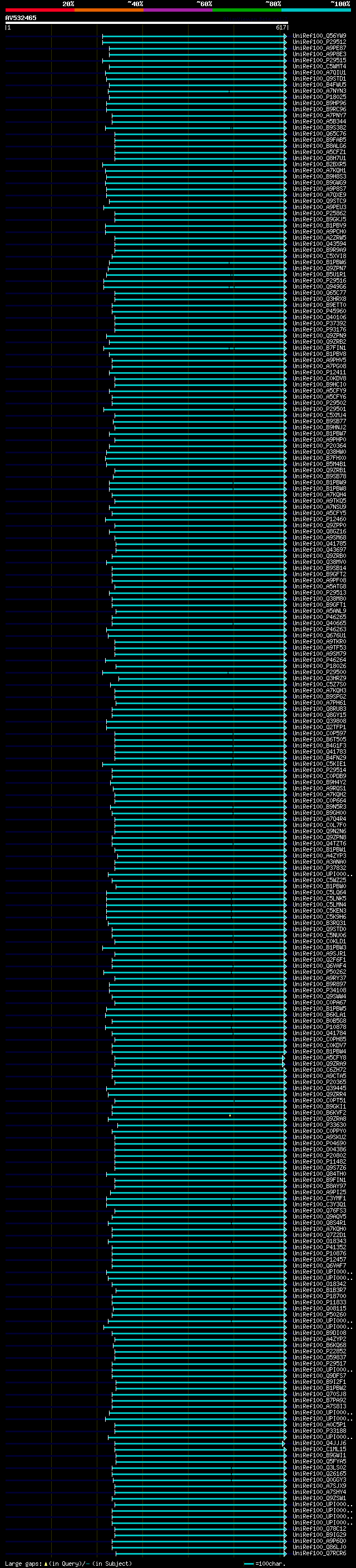Select subject UniRef100_C0L7F0
Image resolution: width=356 pixels, height=1568 pixels.
click(x=319, y=825)
